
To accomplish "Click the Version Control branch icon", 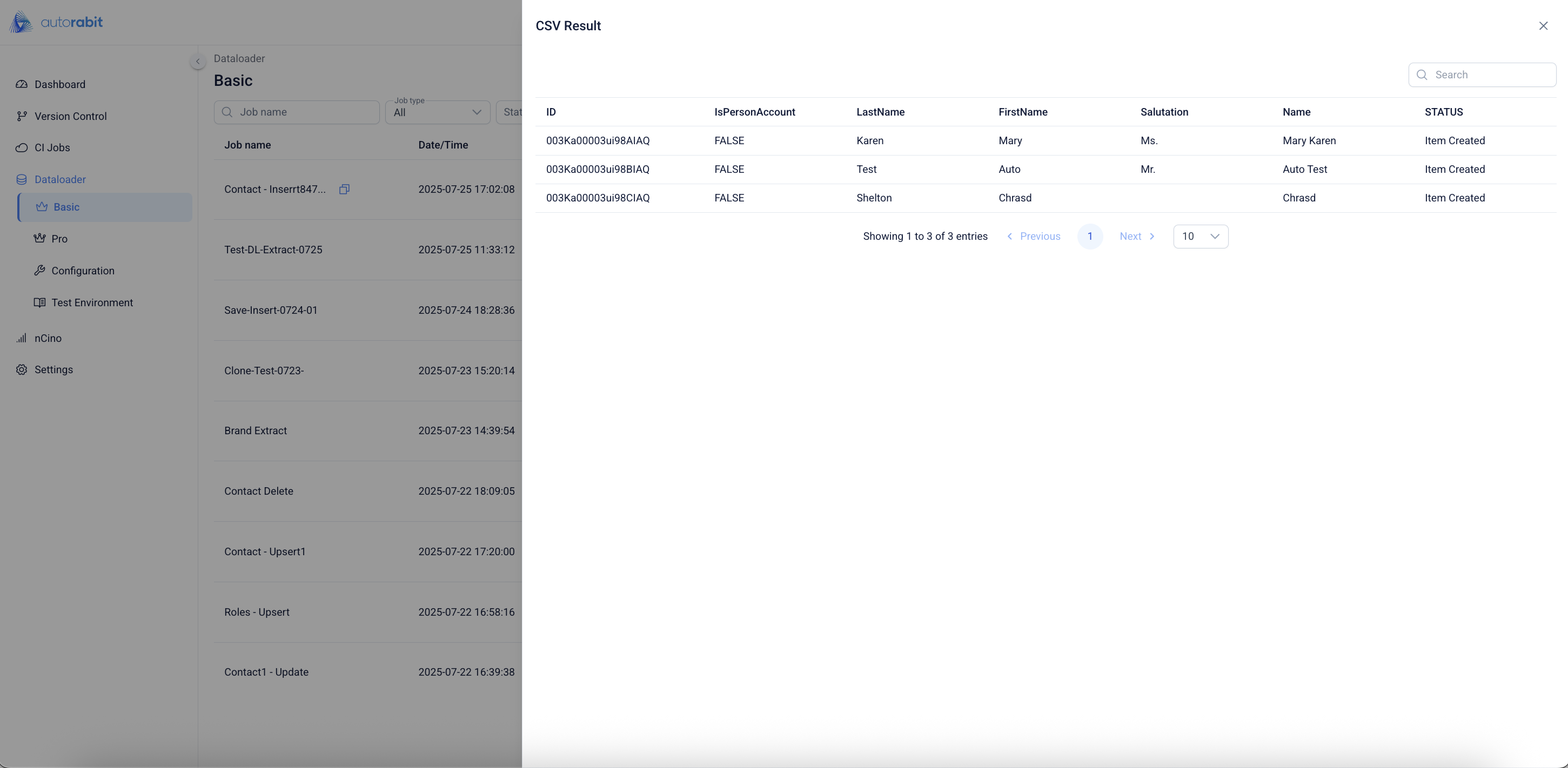I will pos(22,116).
